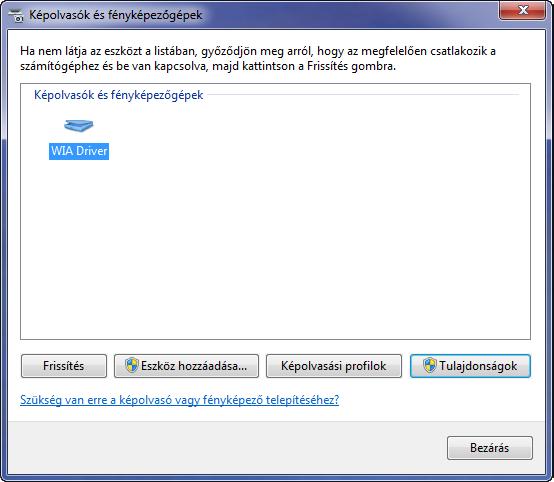The image size is (554, 482).
Task: Click the WIA Driver device label
Action: pyautogui.click(x=79, y=151)
